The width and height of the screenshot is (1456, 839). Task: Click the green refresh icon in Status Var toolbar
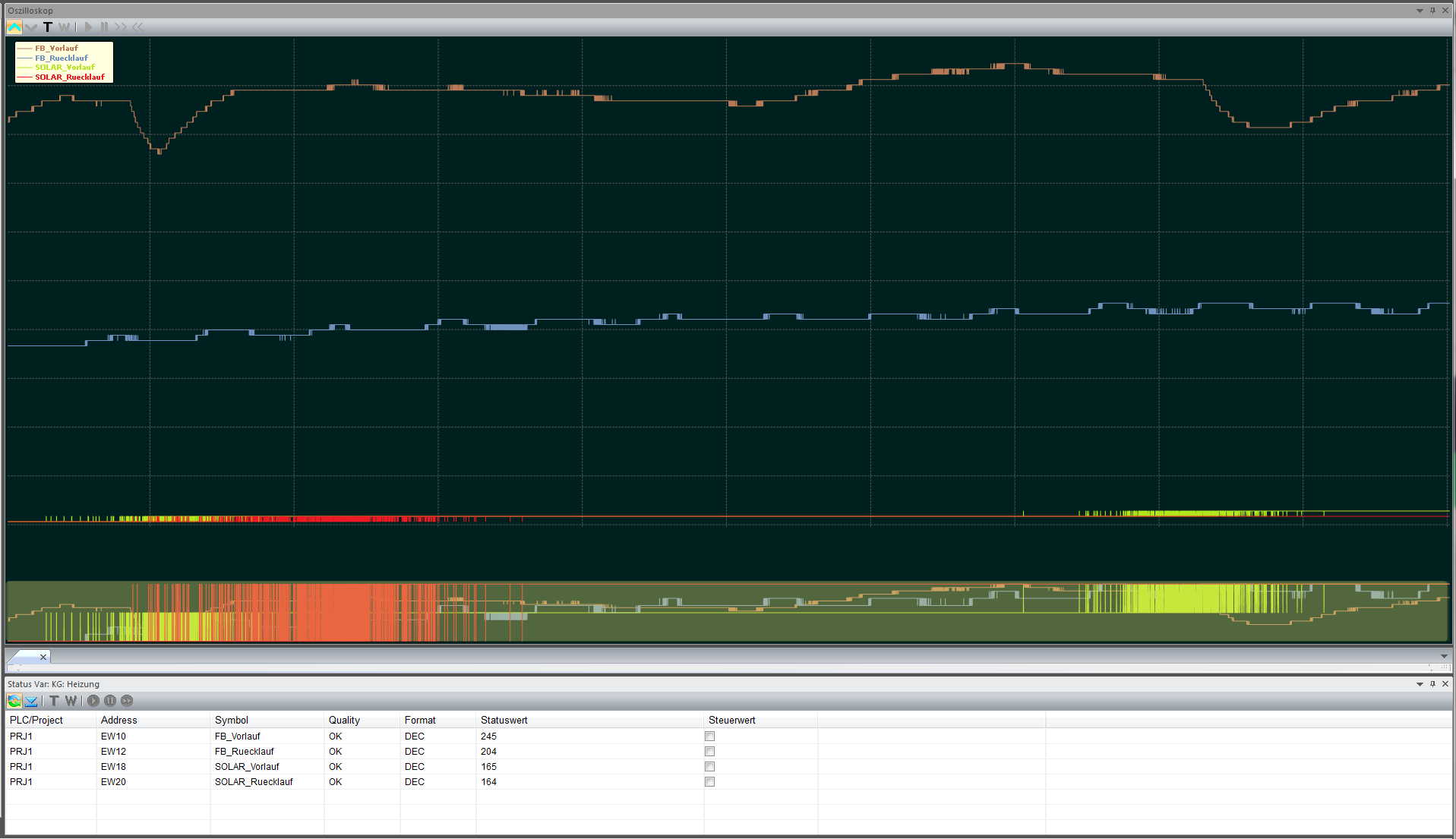point(14,701)
